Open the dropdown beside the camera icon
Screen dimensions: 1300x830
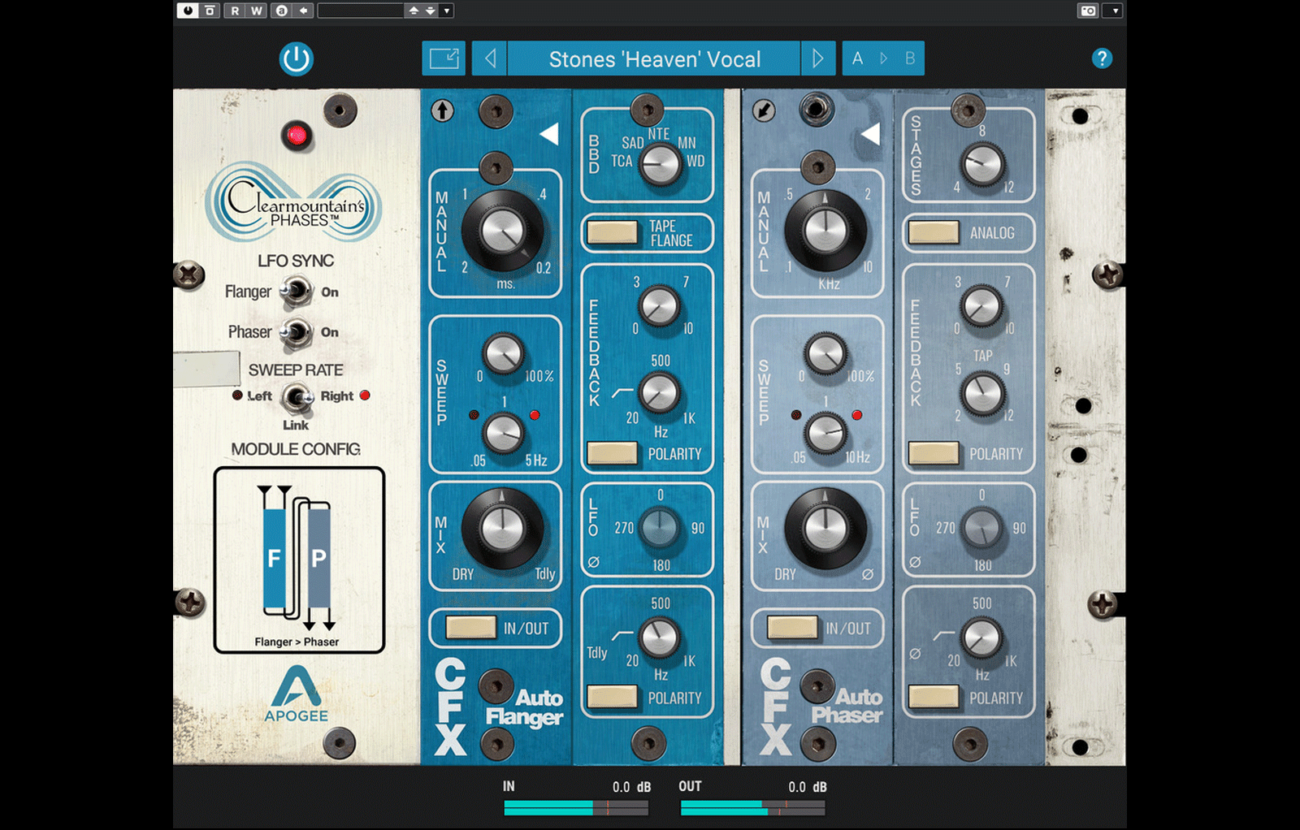(x=1112, y=11)
